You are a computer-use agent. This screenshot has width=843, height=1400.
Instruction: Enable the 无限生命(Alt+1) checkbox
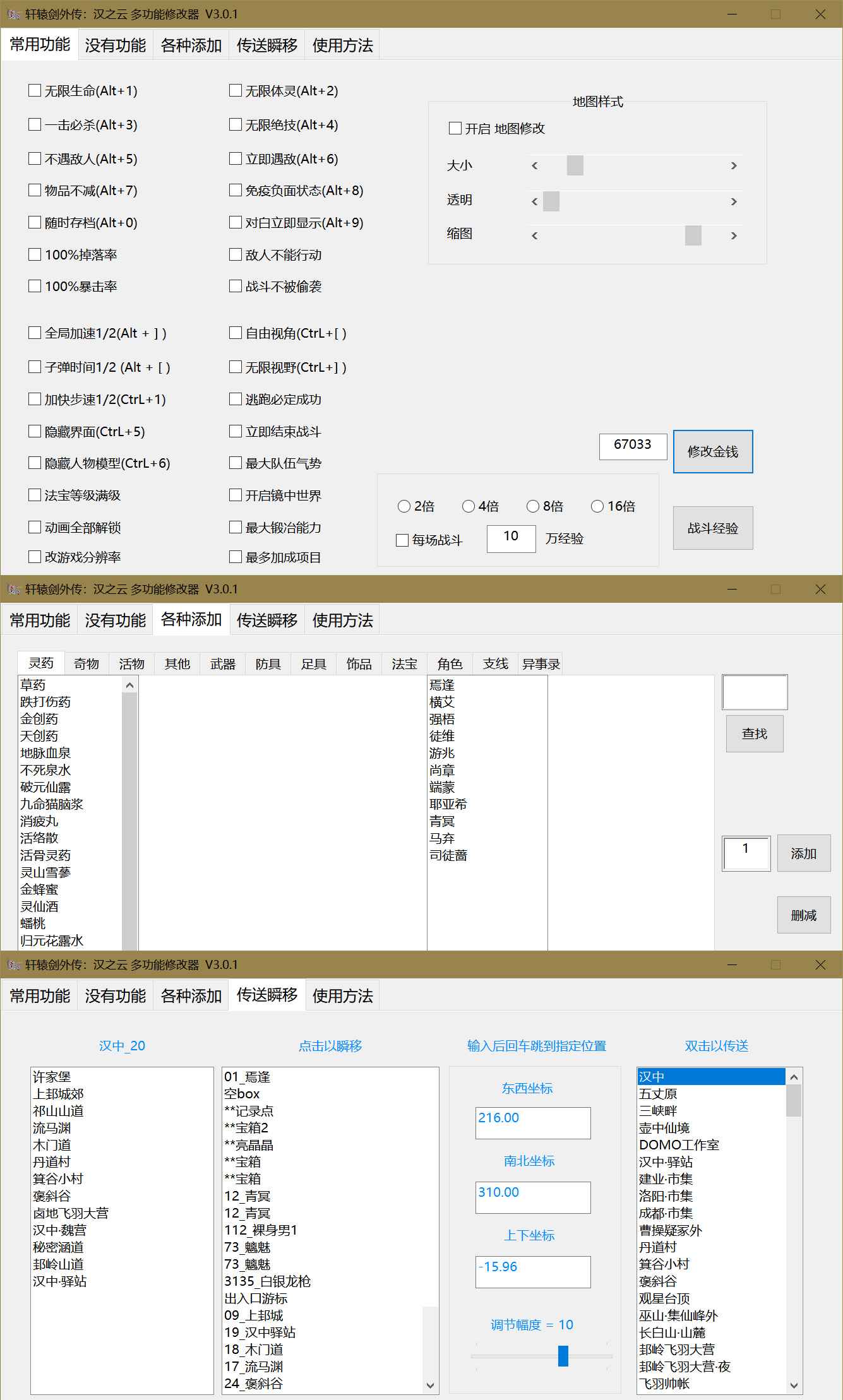(35, 91)
